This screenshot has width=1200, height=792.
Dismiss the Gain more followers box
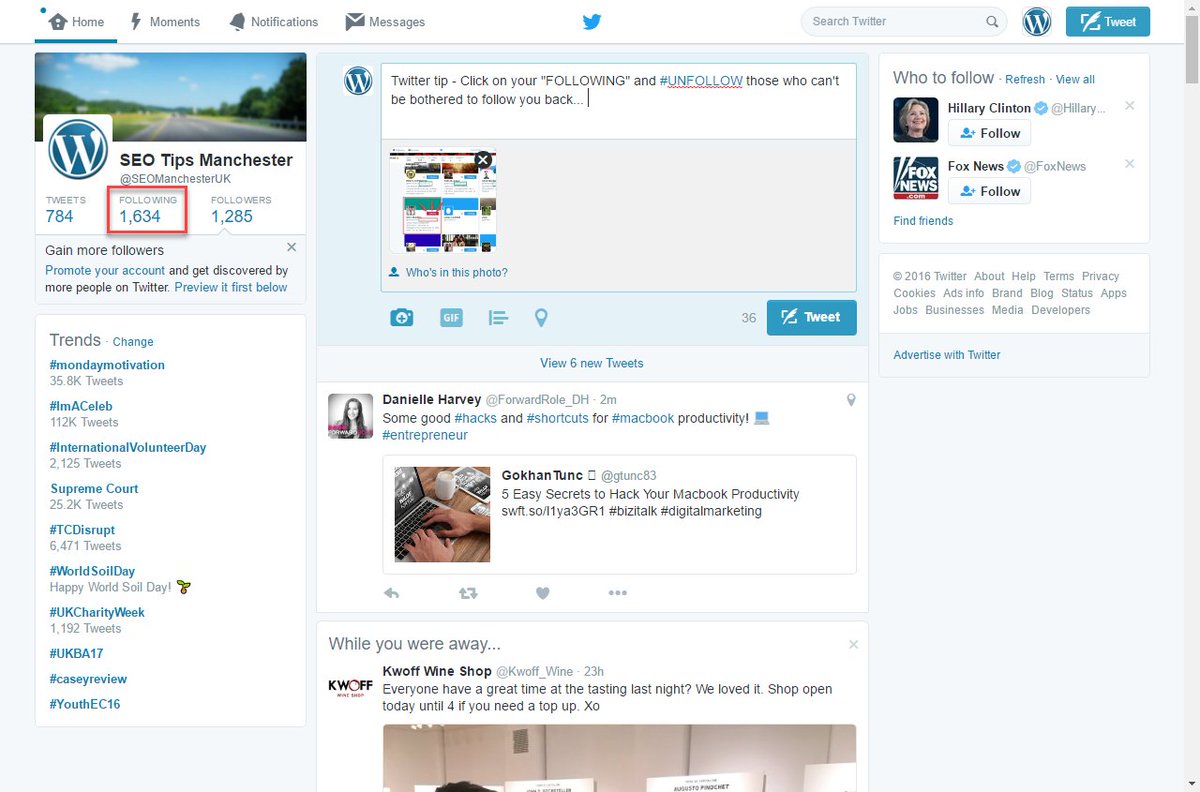pyautogui.click(x=291, y=247)
